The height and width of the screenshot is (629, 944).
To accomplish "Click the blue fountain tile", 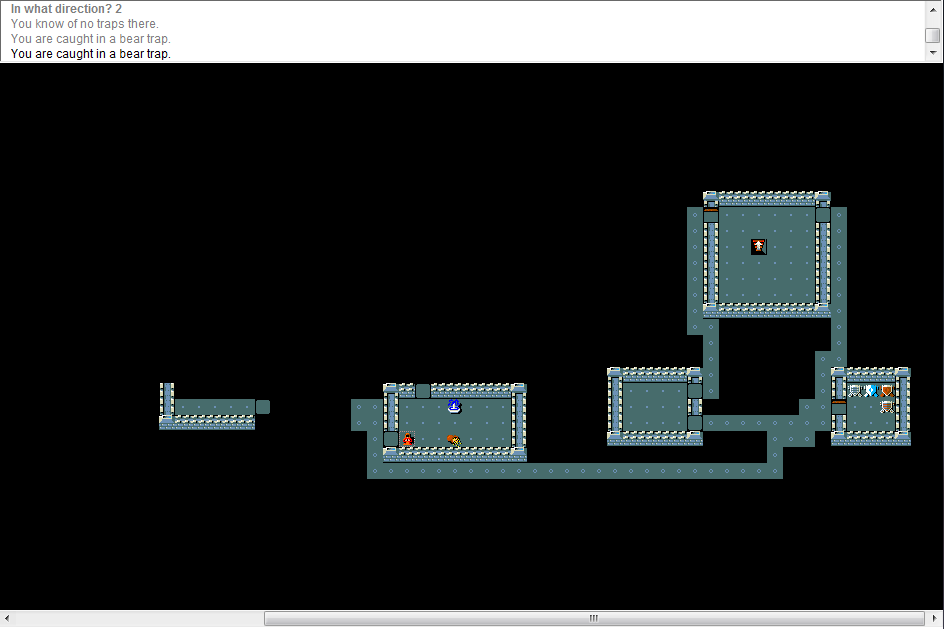I will click(x=455, y=407).
